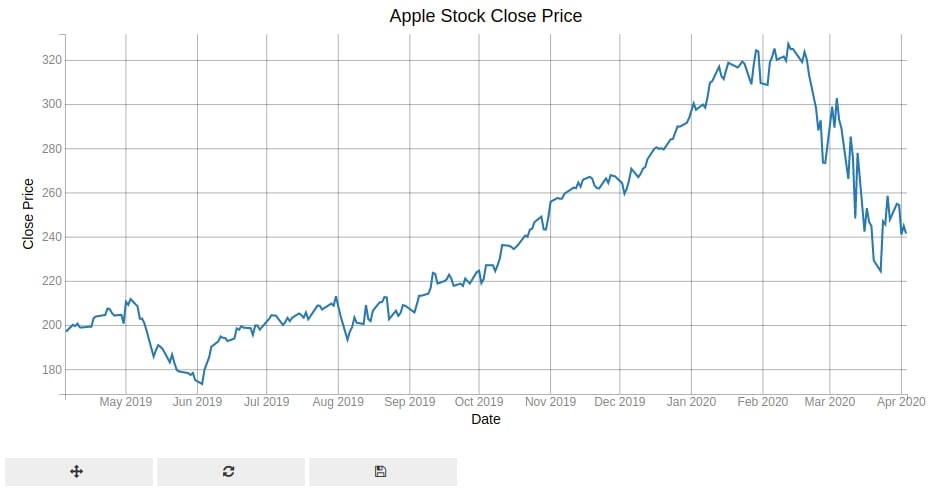Select the Jun 2019 date axis label

(x=197, y=402)
